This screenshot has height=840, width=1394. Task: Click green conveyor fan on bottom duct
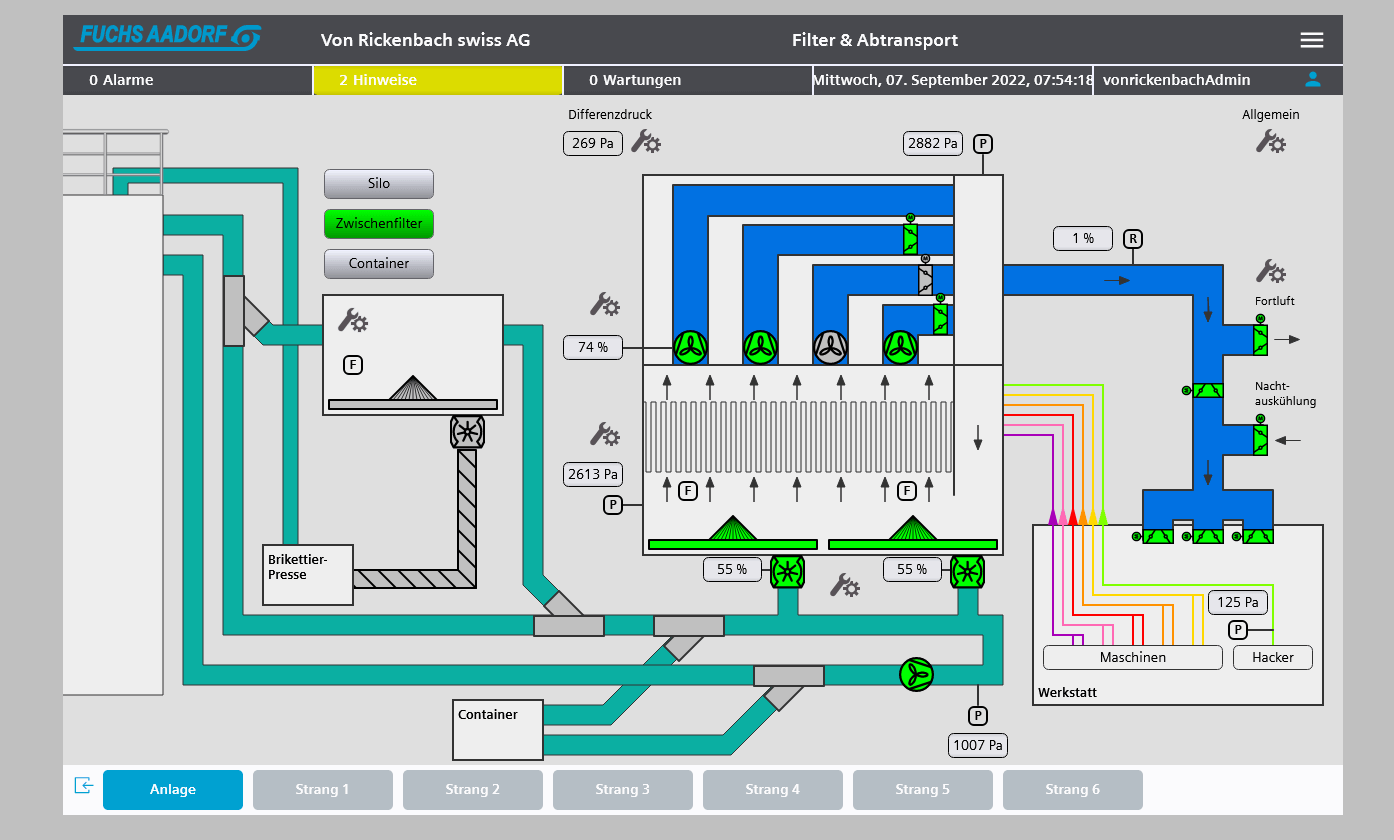[x=916, y=674]
